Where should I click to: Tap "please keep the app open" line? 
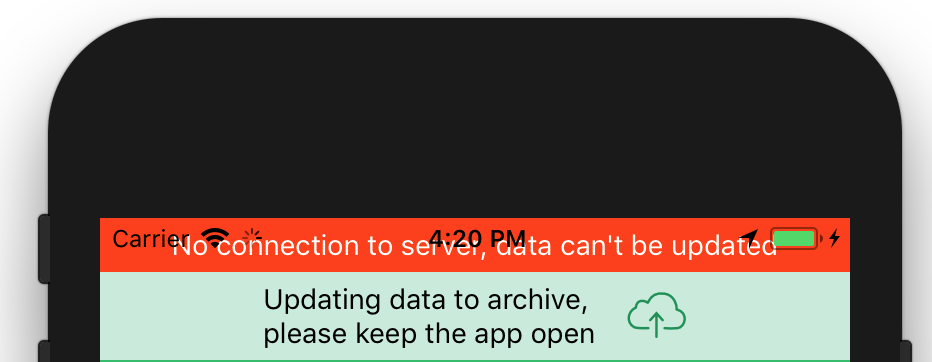click(429, 334)
